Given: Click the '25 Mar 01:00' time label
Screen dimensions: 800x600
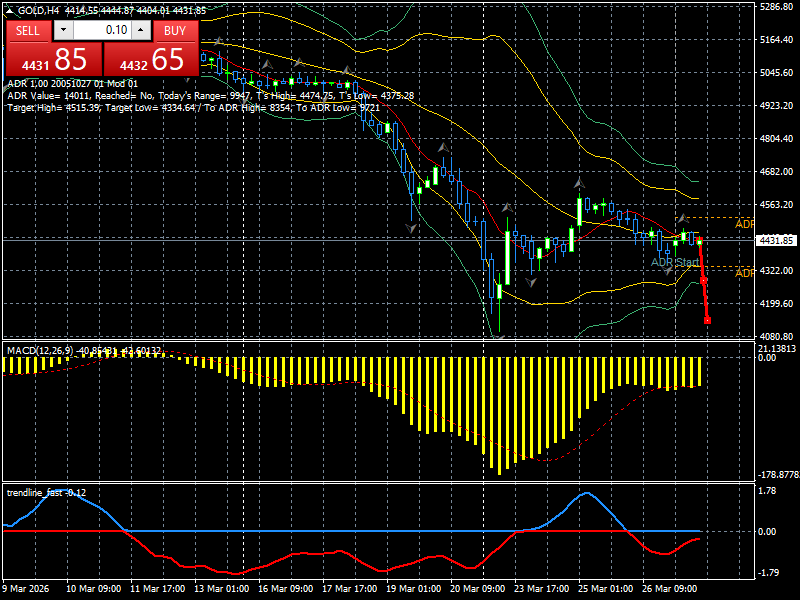Looking at the screenshot, I should pos(606,588).
